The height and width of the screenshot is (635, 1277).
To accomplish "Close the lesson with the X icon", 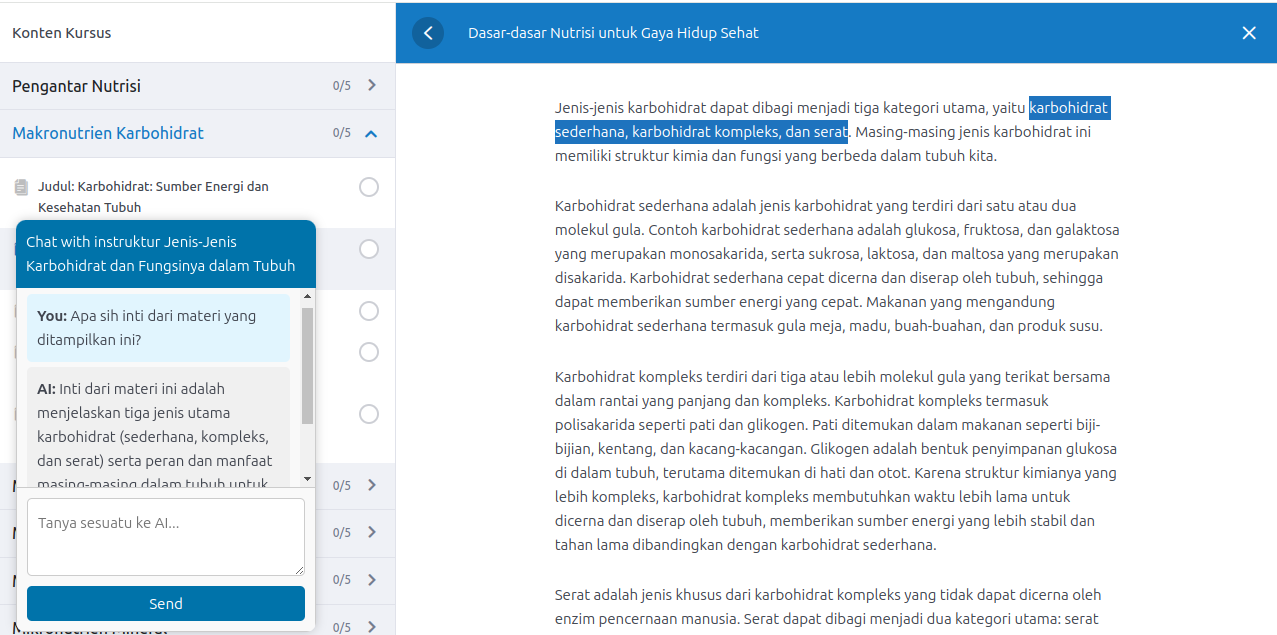I will click(1248, 33).
